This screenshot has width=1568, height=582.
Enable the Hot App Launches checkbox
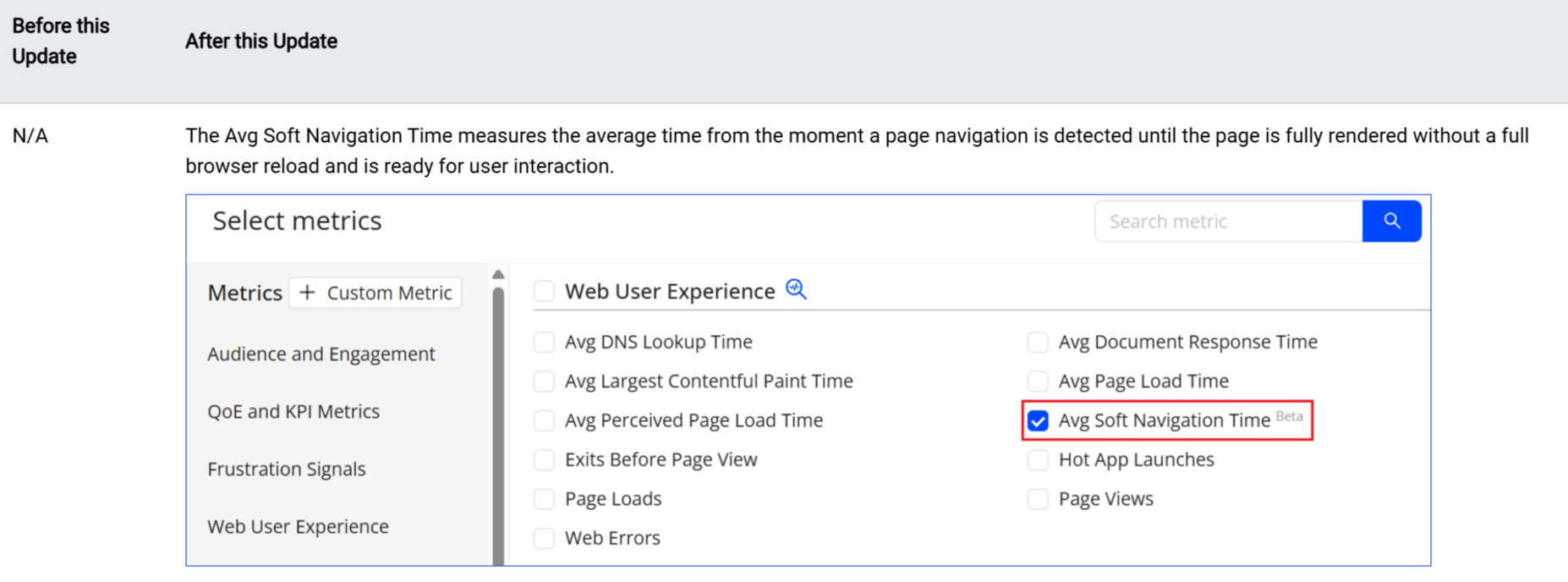pyautogui.click(x=1038, y=460)
